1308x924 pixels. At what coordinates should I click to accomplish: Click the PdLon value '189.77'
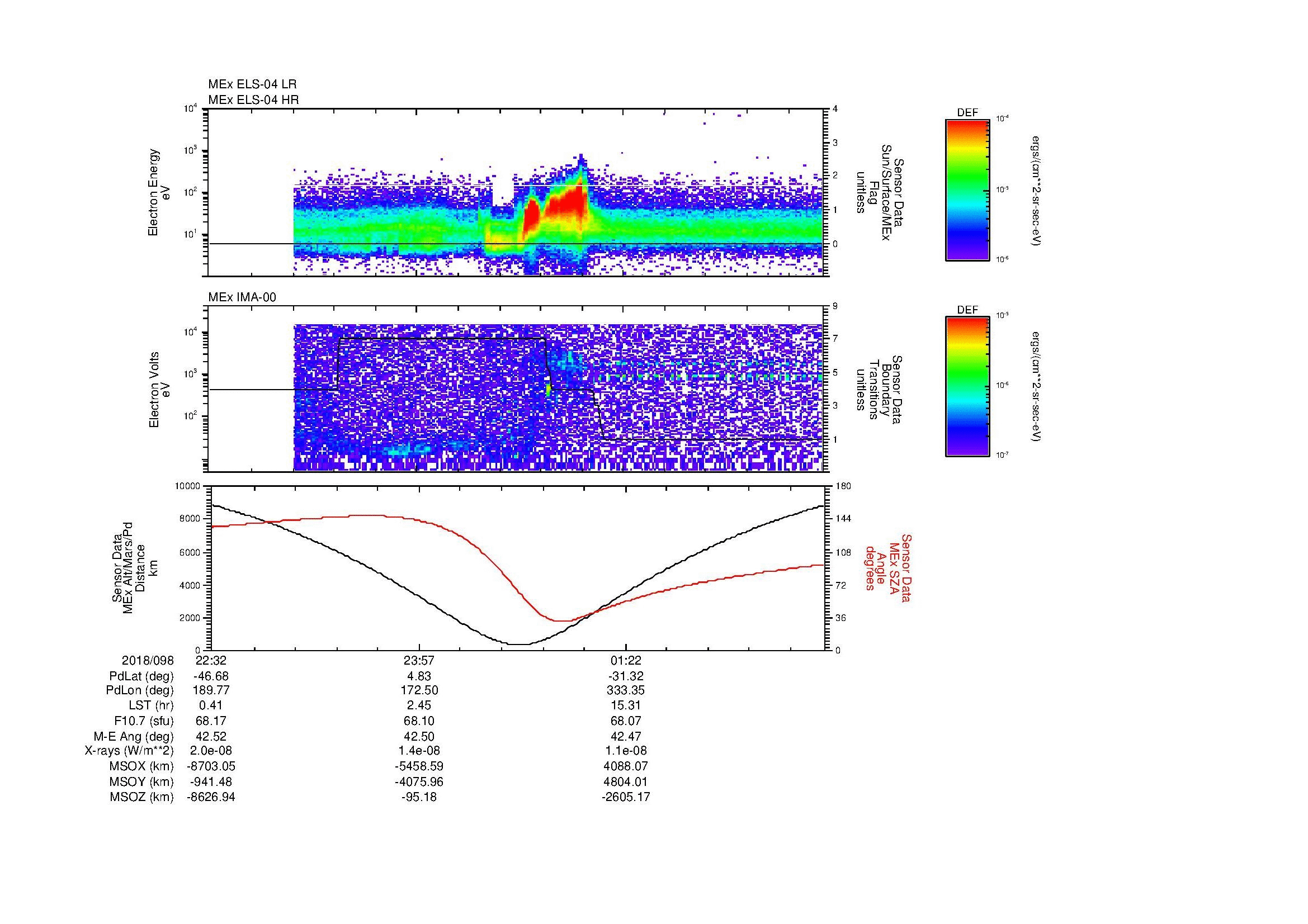click(x=211, y=690)
